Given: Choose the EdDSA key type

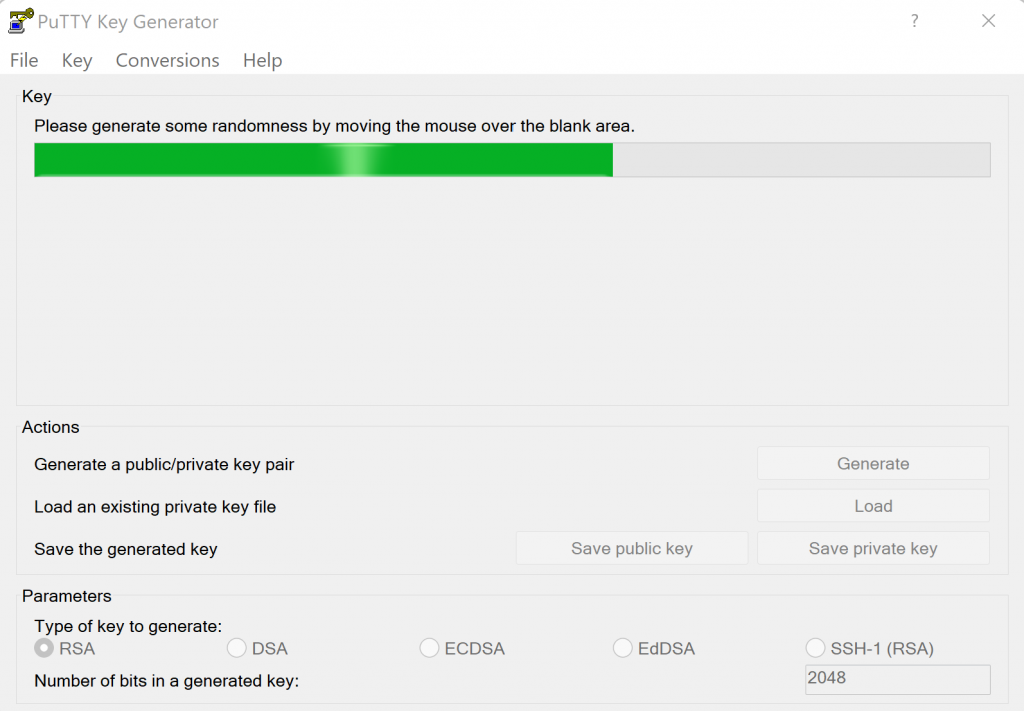Looking at the screenshot, I should (623, 648).
